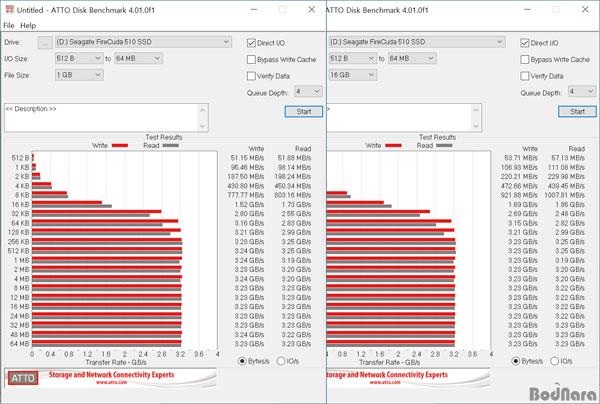Screen dimensions: 600x404
Task: Click Start button in left window
Action: point(304,111)
